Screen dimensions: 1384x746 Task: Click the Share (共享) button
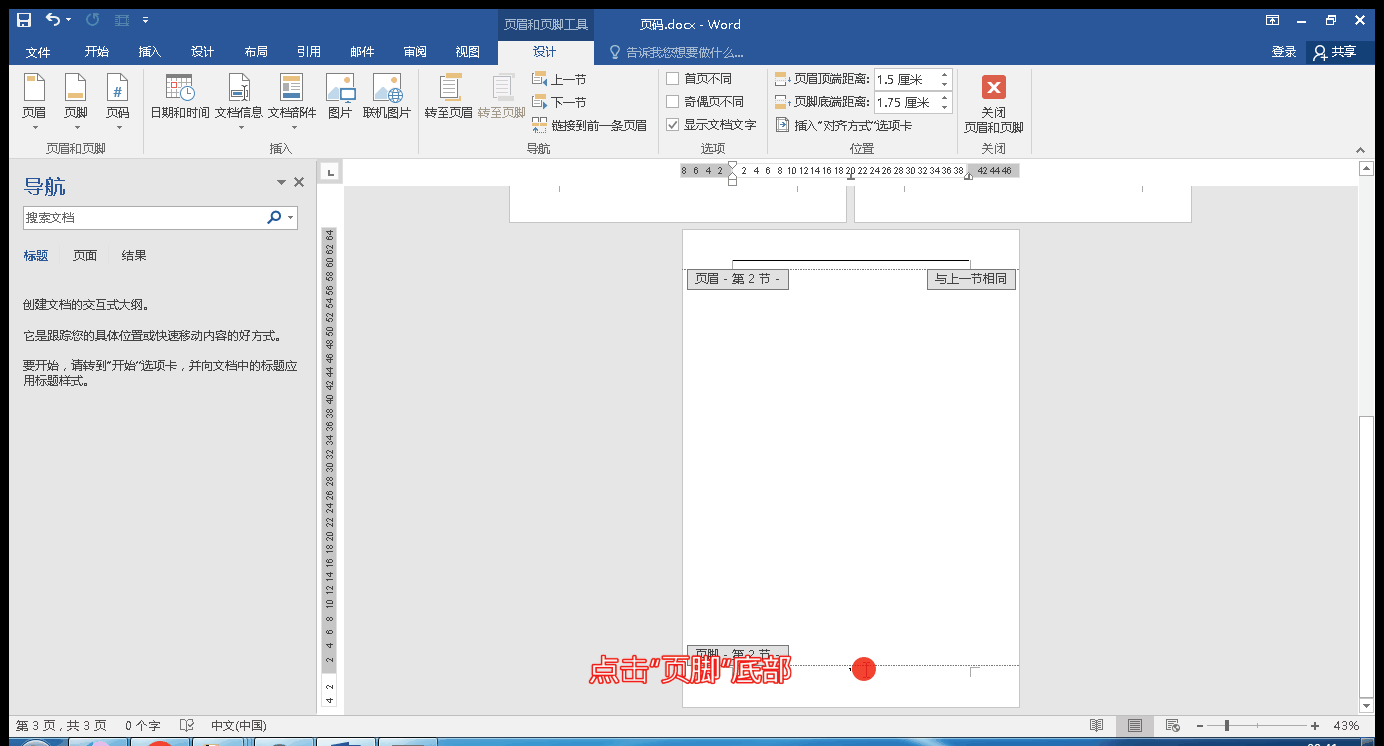1335,52
